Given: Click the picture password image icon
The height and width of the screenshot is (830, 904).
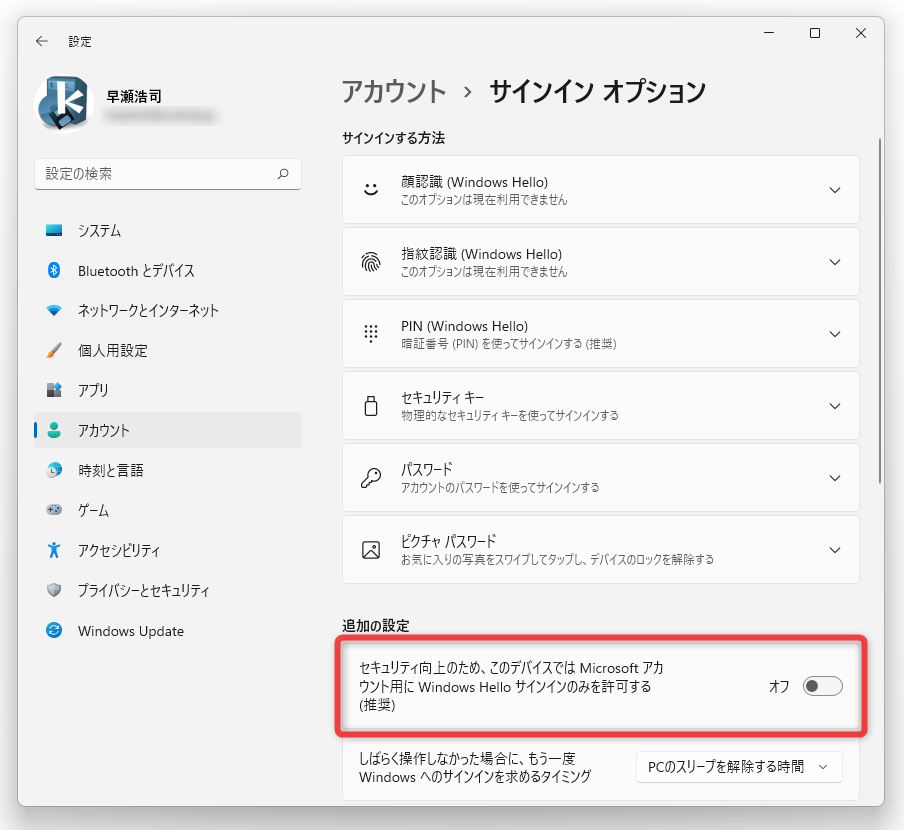Looking at the screenshot, I should click(x=371, y=550).
